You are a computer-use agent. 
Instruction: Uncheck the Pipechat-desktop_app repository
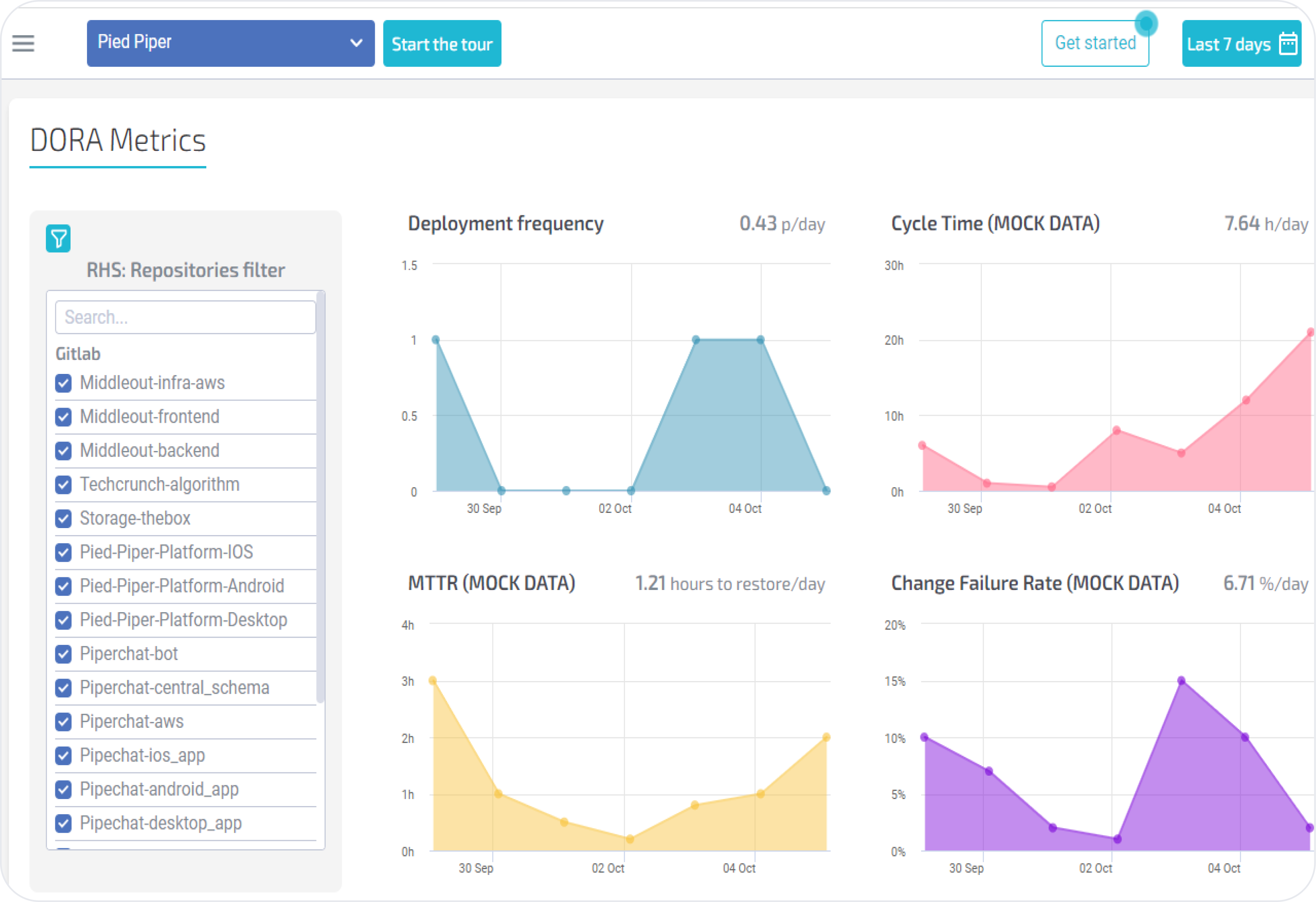64,824
